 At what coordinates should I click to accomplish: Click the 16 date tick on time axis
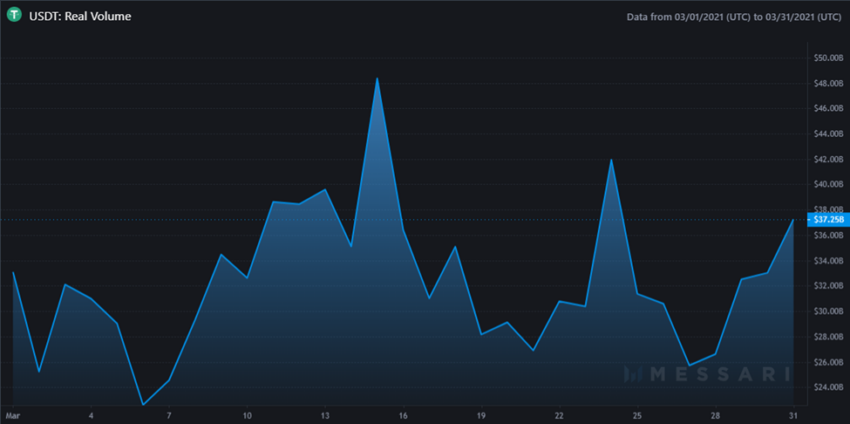403,415
